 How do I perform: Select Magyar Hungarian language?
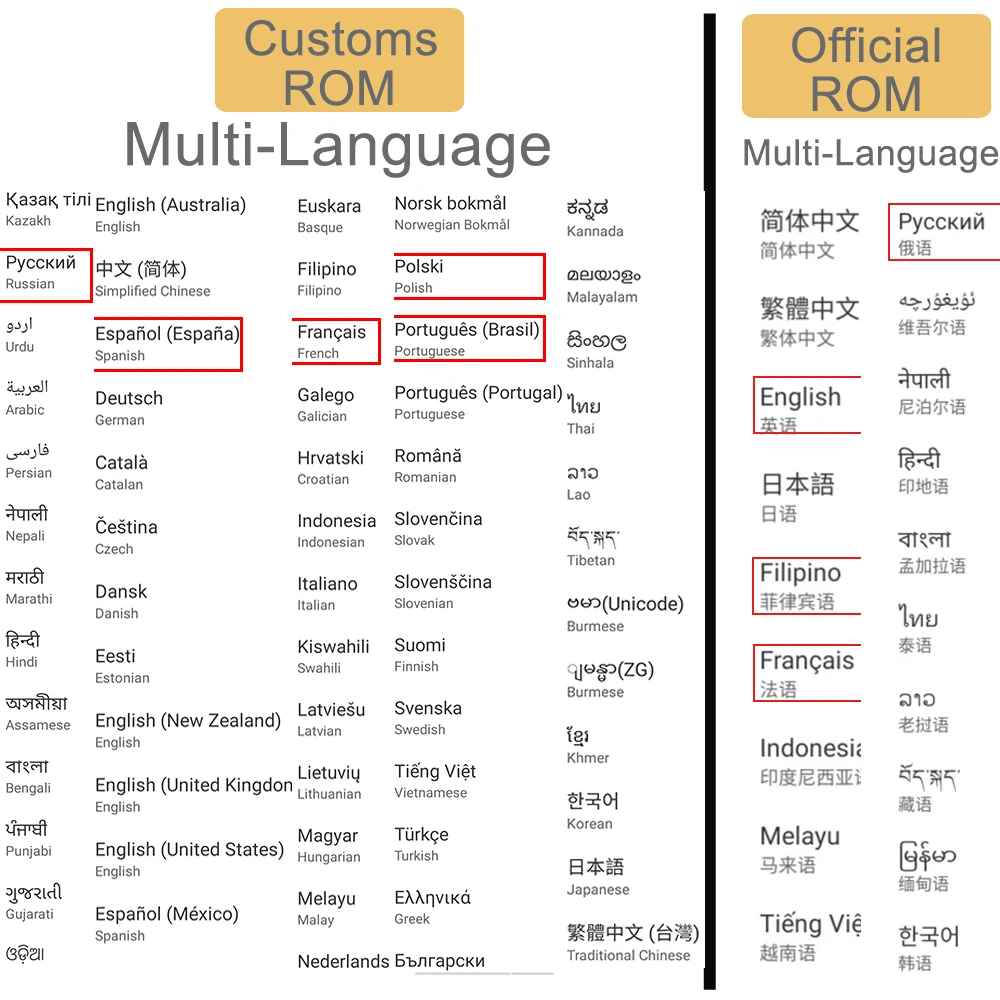click(329, 846)
